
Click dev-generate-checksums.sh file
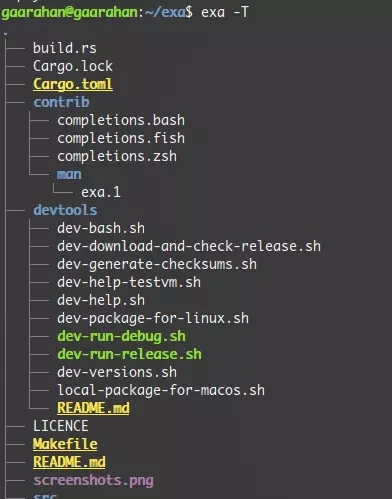tap(157, 264)
